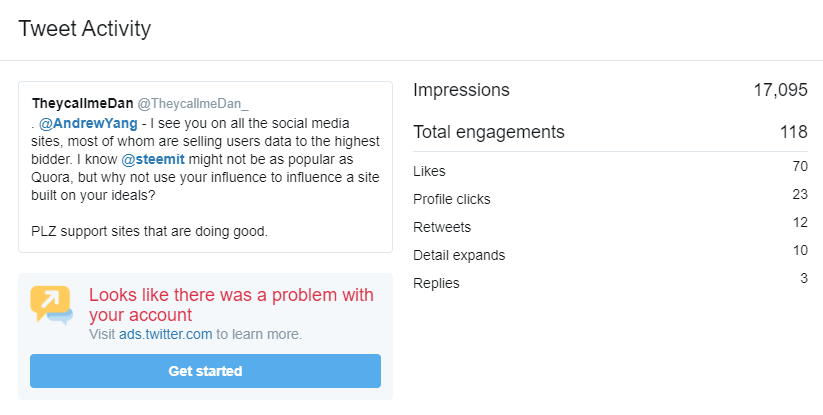Image resolution: width=823 pixels, height=415 pixels.
Task: Click the Replies metric label
Action: tap(436, 283)
